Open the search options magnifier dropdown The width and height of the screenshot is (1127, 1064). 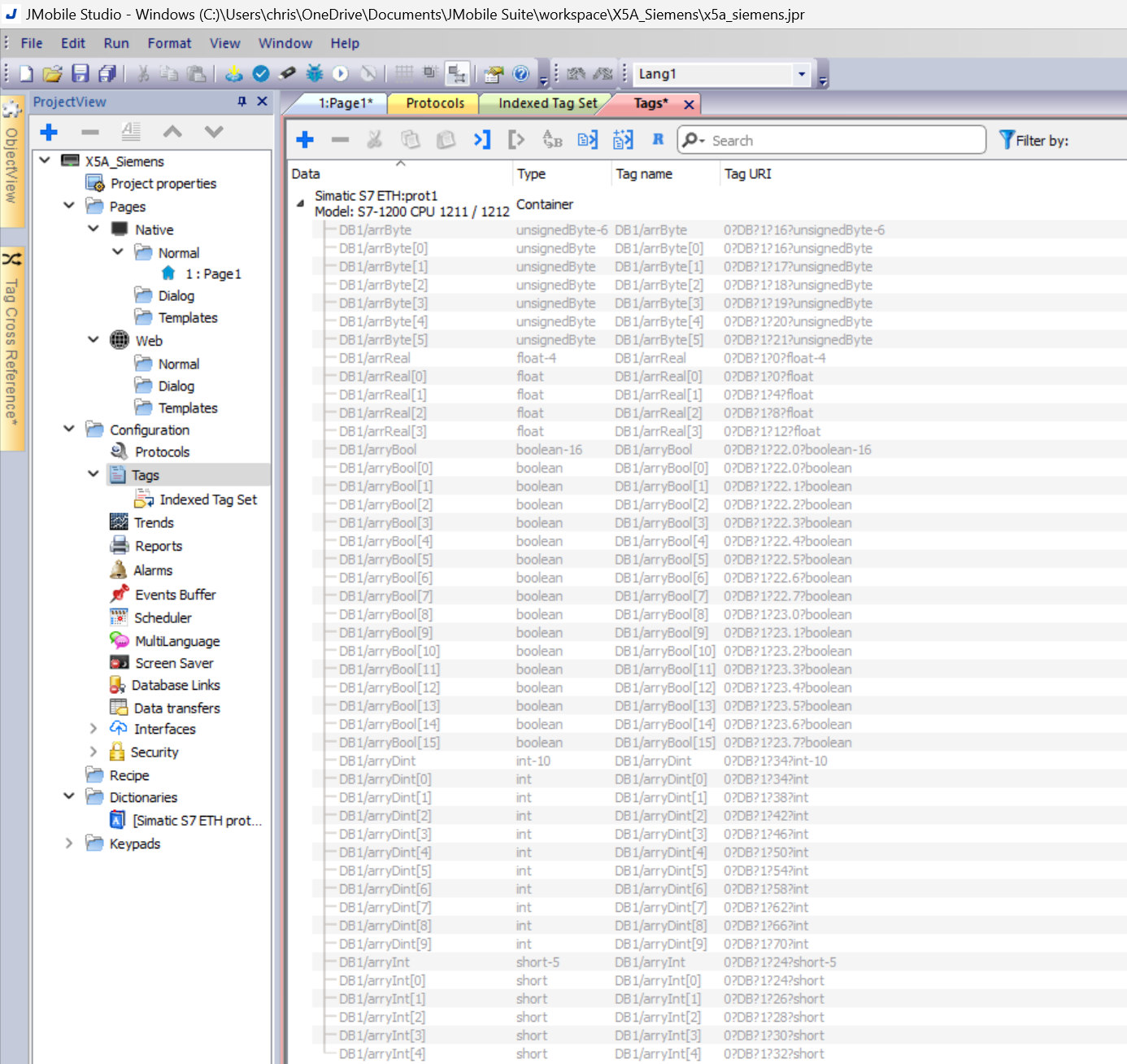click(694, 140)
